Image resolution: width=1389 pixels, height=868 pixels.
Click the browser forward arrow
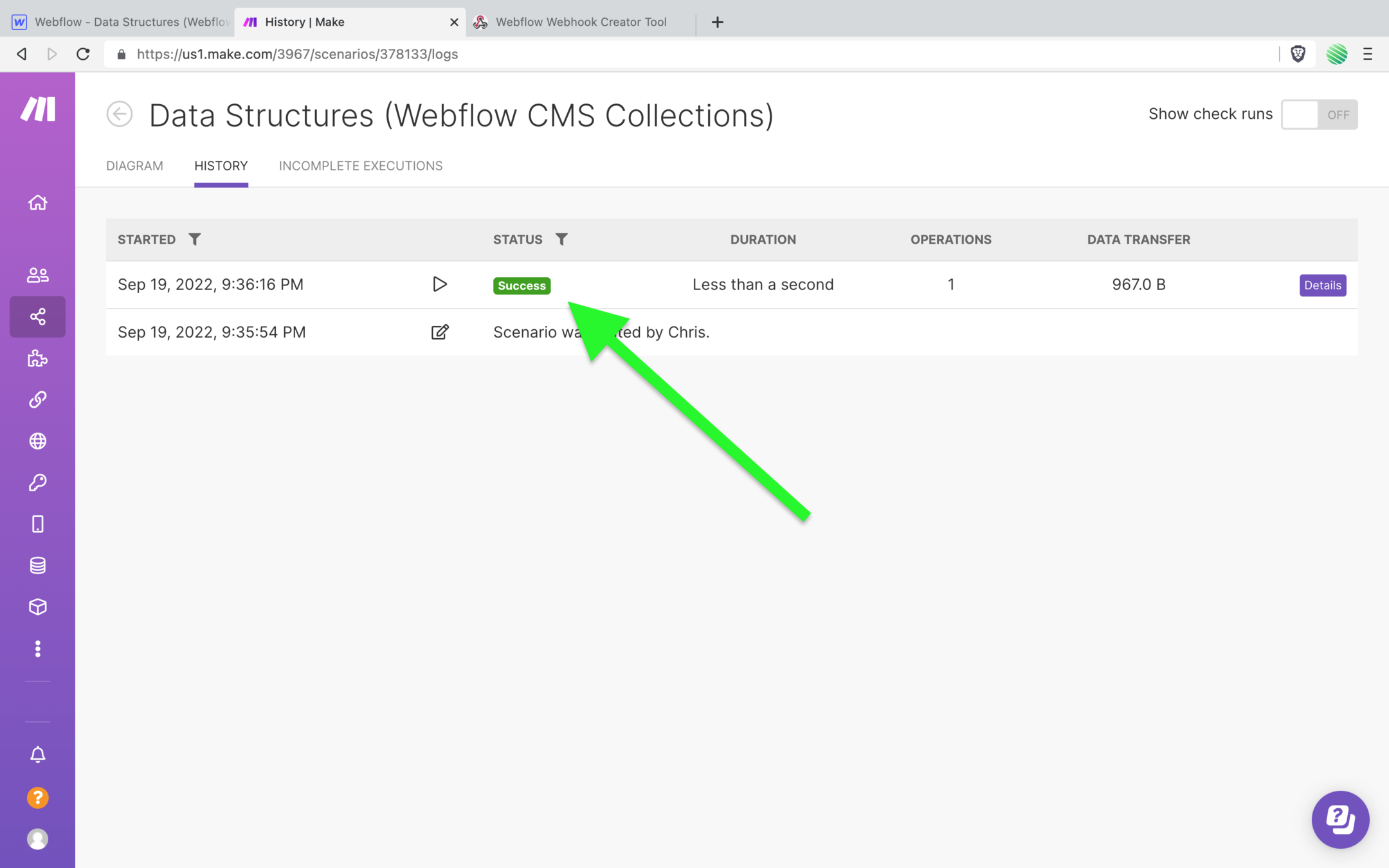pyautogui.click(x=52, y=54)
